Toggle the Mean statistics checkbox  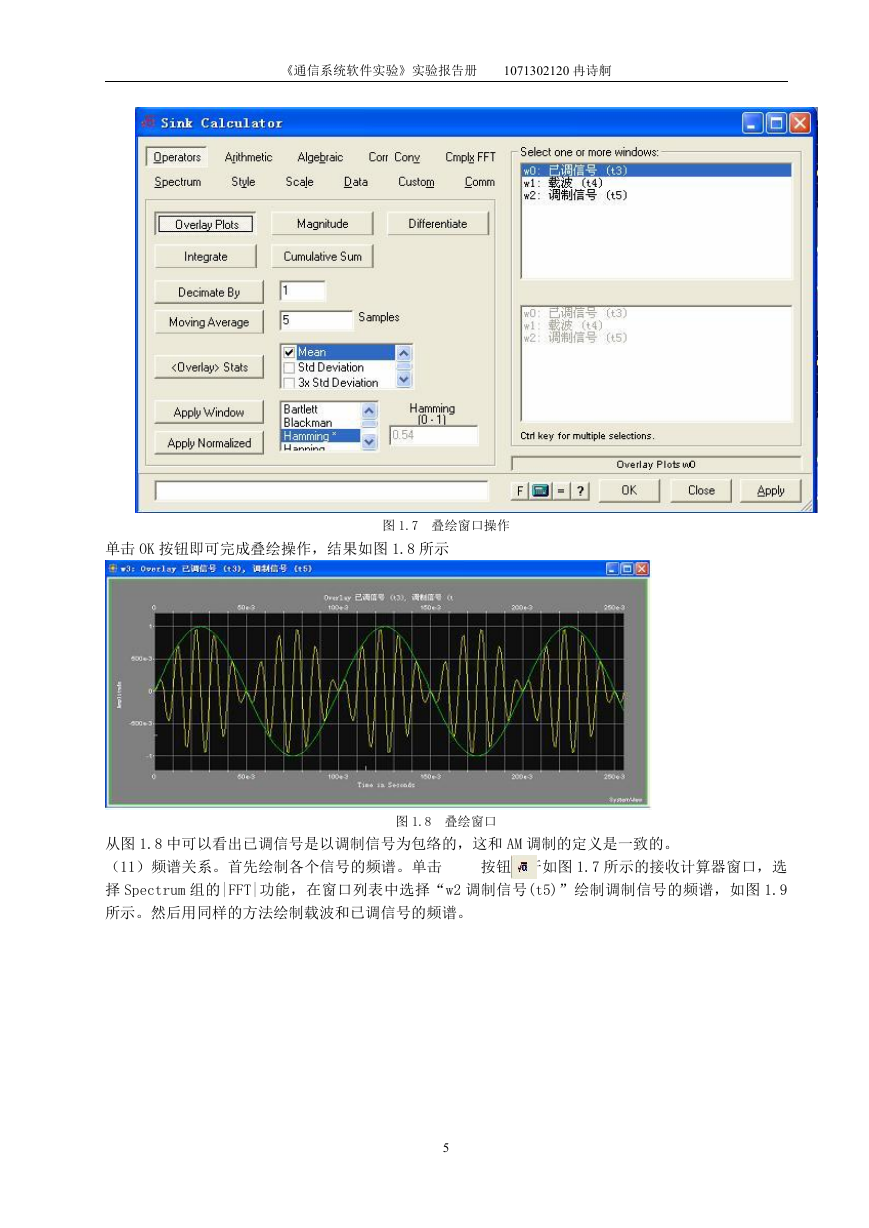tap(290, 352)
